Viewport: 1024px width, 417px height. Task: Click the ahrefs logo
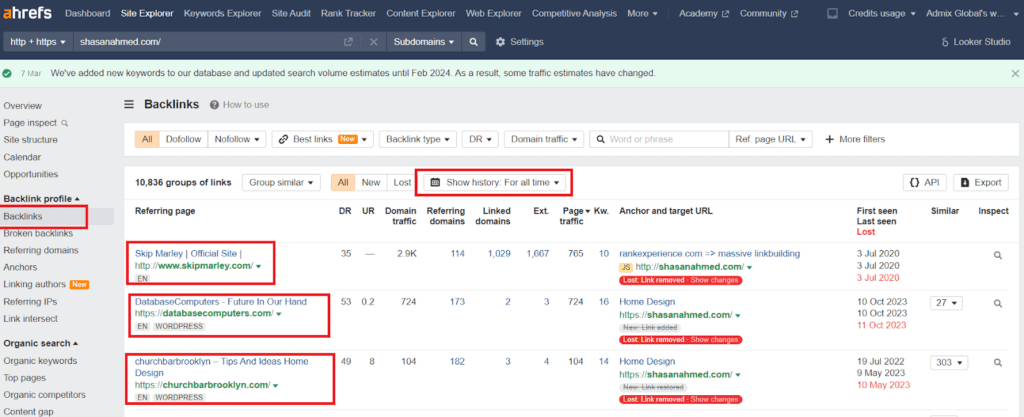click(x=27, y=13)
